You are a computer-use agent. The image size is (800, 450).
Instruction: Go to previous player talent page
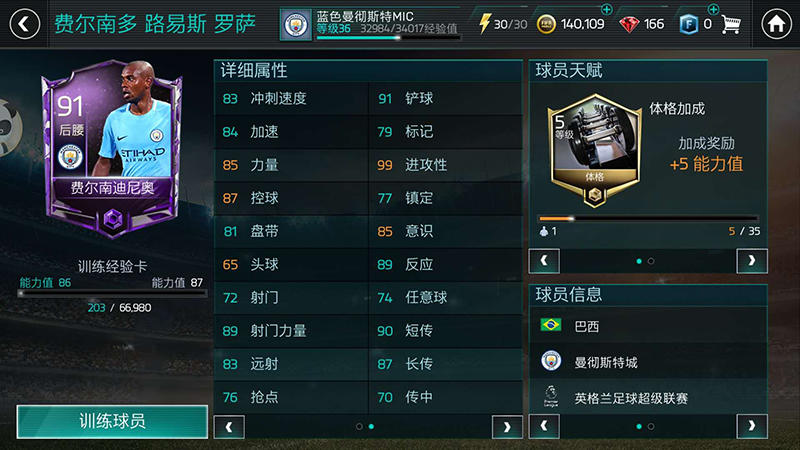544,261
